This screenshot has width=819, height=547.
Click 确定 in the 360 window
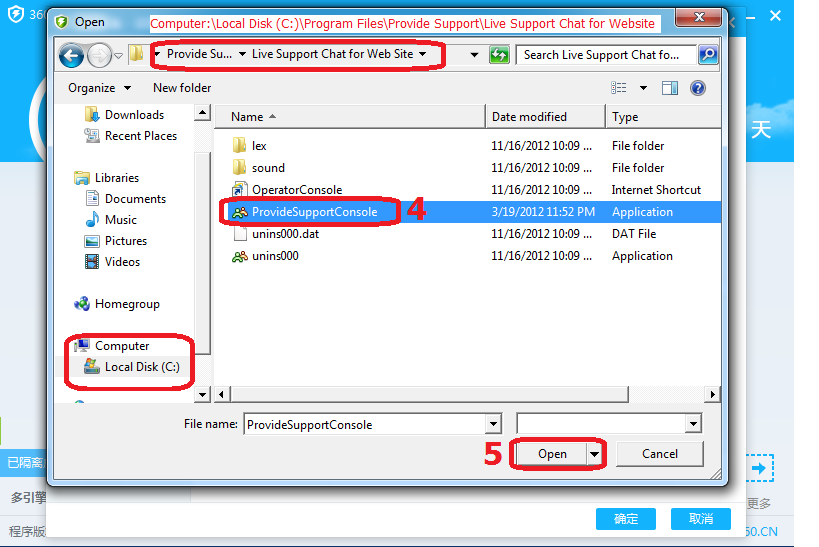626,519
